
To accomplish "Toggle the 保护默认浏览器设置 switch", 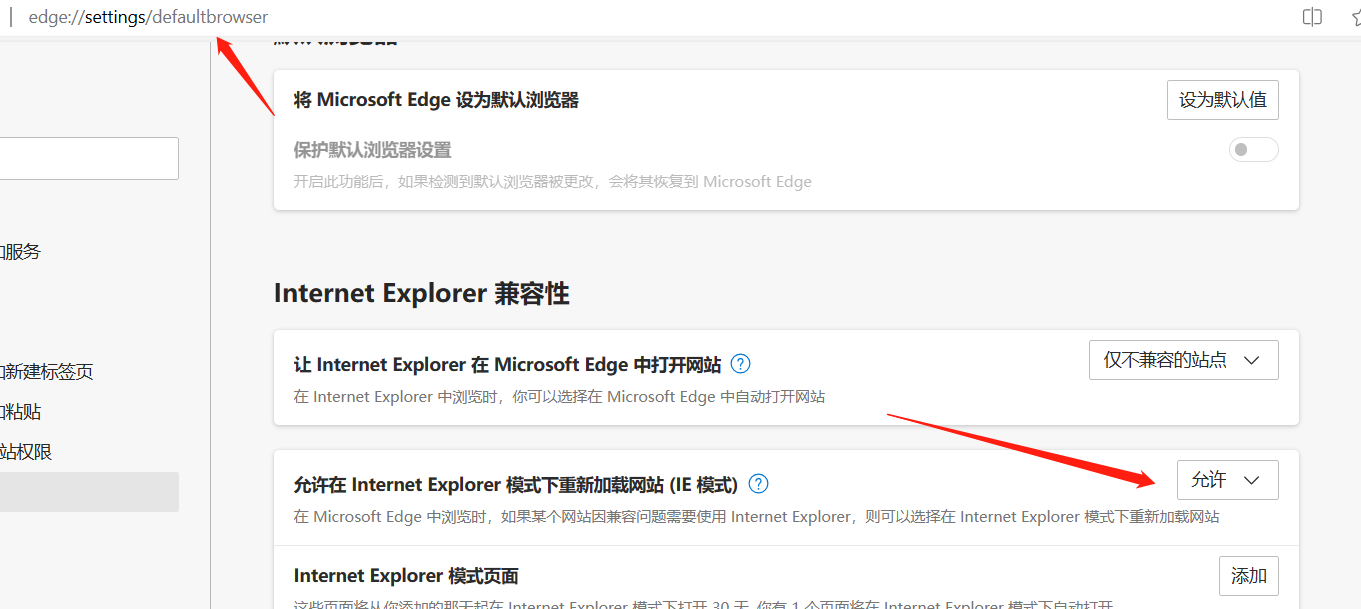I will 1253,150.
